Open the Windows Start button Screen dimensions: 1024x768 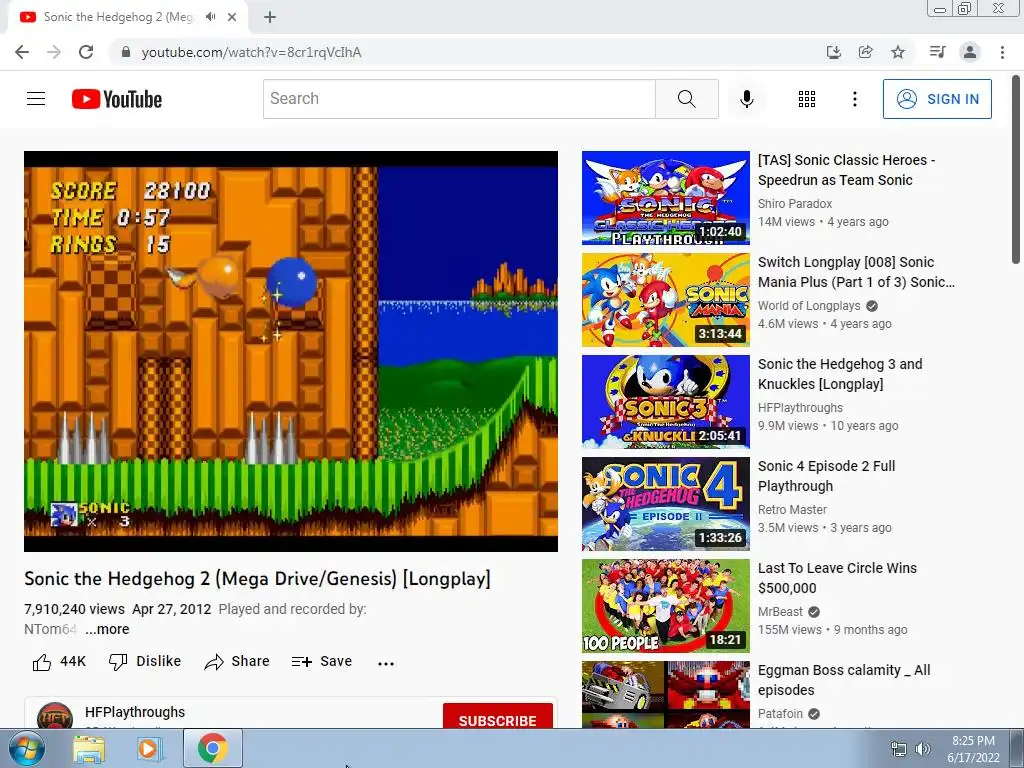pos(26,748)
